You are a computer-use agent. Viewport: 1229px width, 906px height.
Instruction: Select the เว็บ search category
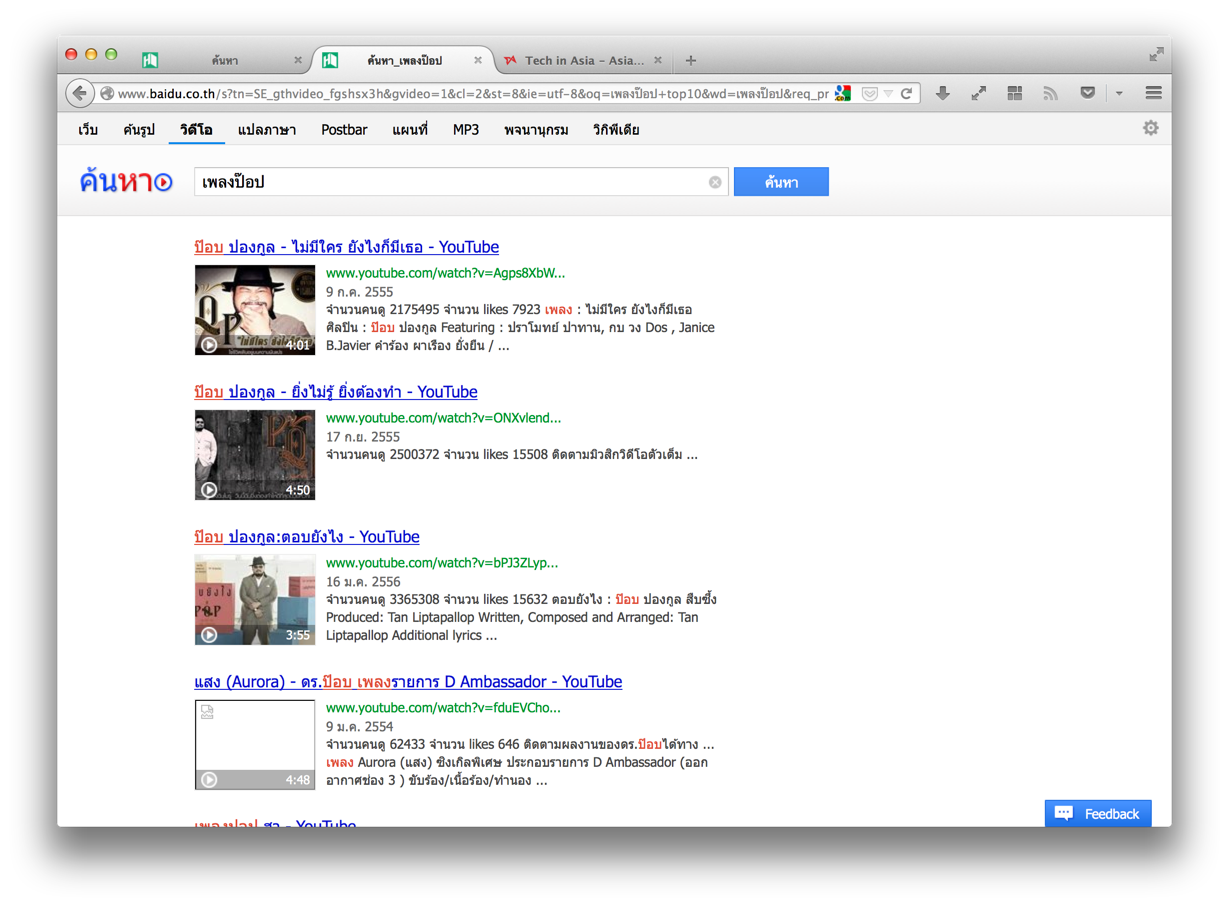click(x=88, y=130)
